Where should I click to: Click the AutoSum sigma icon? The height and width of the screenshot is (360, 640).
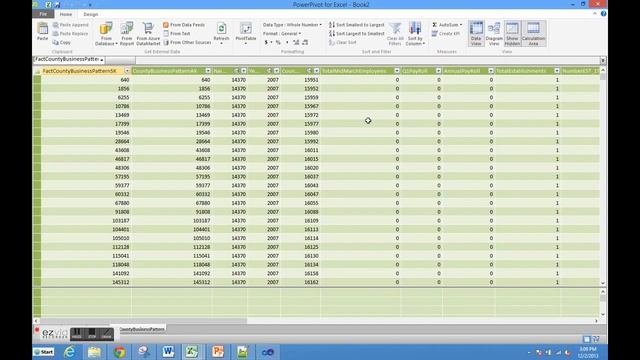point(435,25)
